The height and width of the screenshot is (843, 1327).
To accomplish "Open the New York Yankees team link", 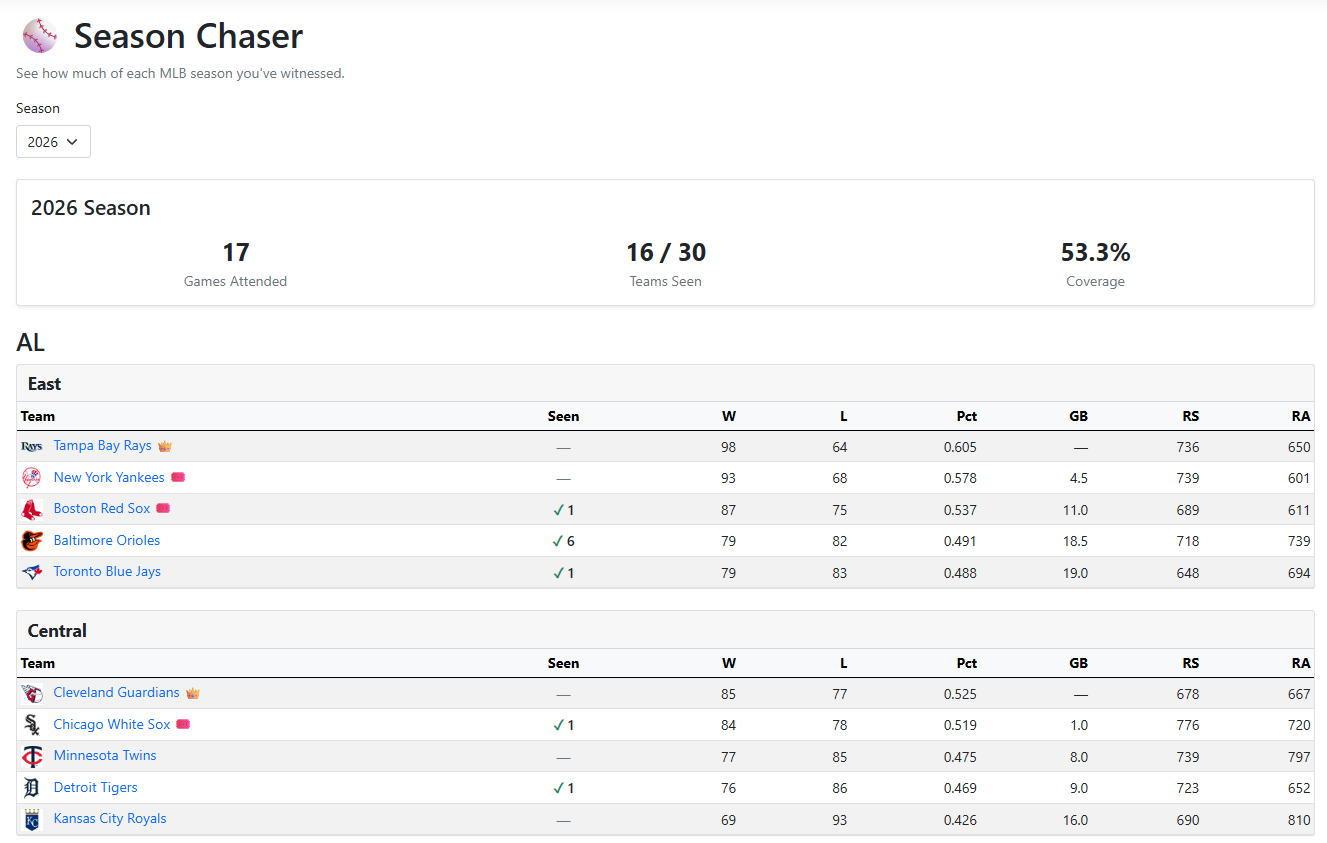I will pos(109,477).
